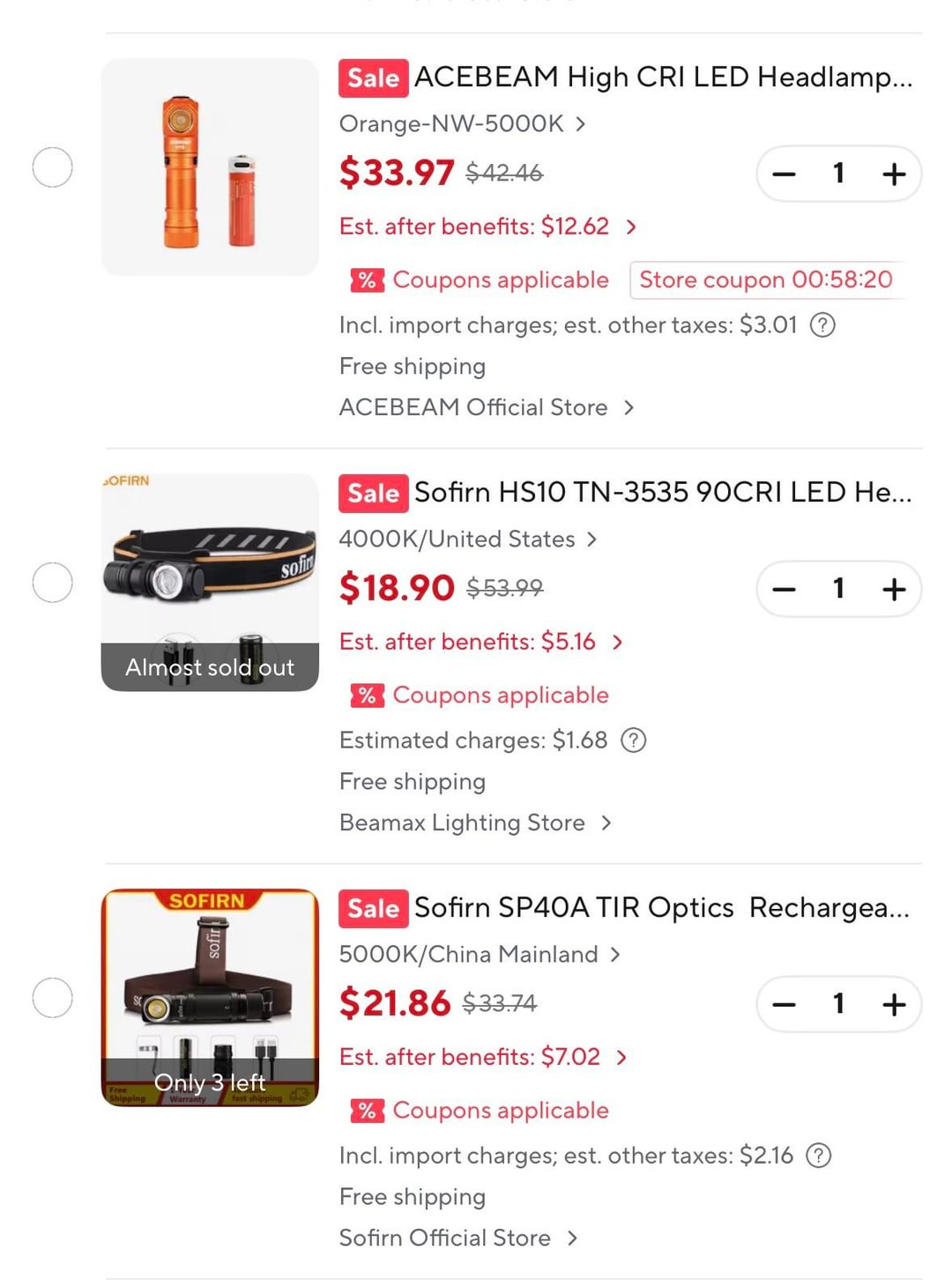Open Beamax Lighting Store page

point(474,822)
